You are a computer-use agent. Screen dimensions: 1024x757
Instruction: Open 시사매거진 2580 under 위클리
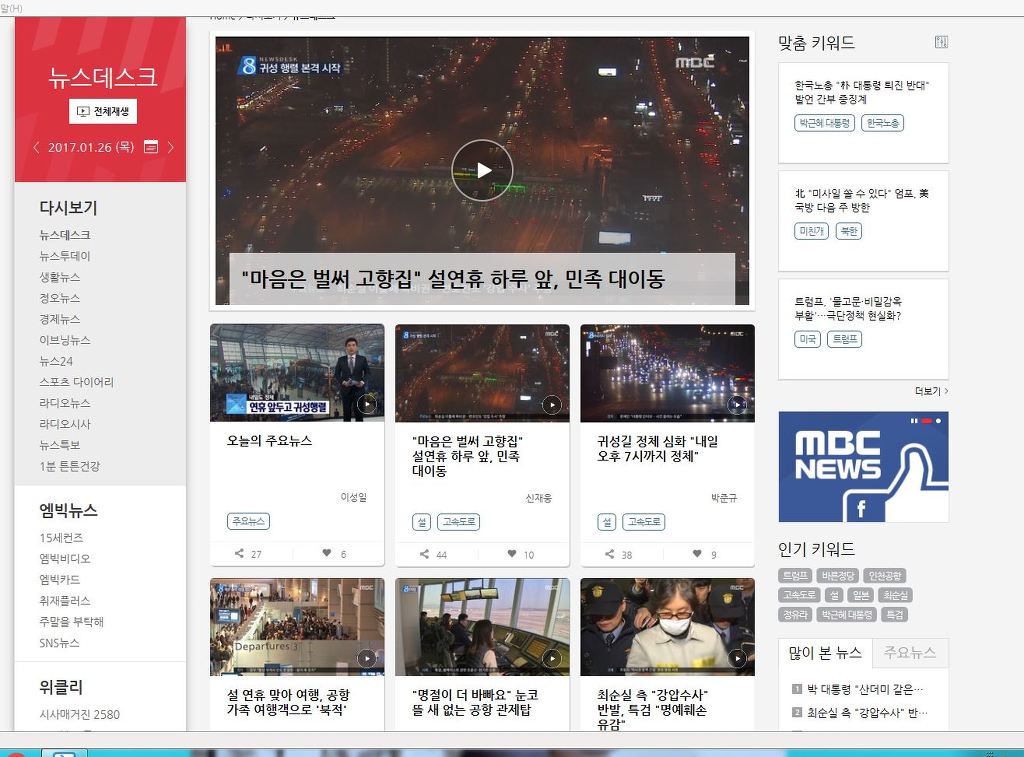pyautogui.click(x=79, y=714)
